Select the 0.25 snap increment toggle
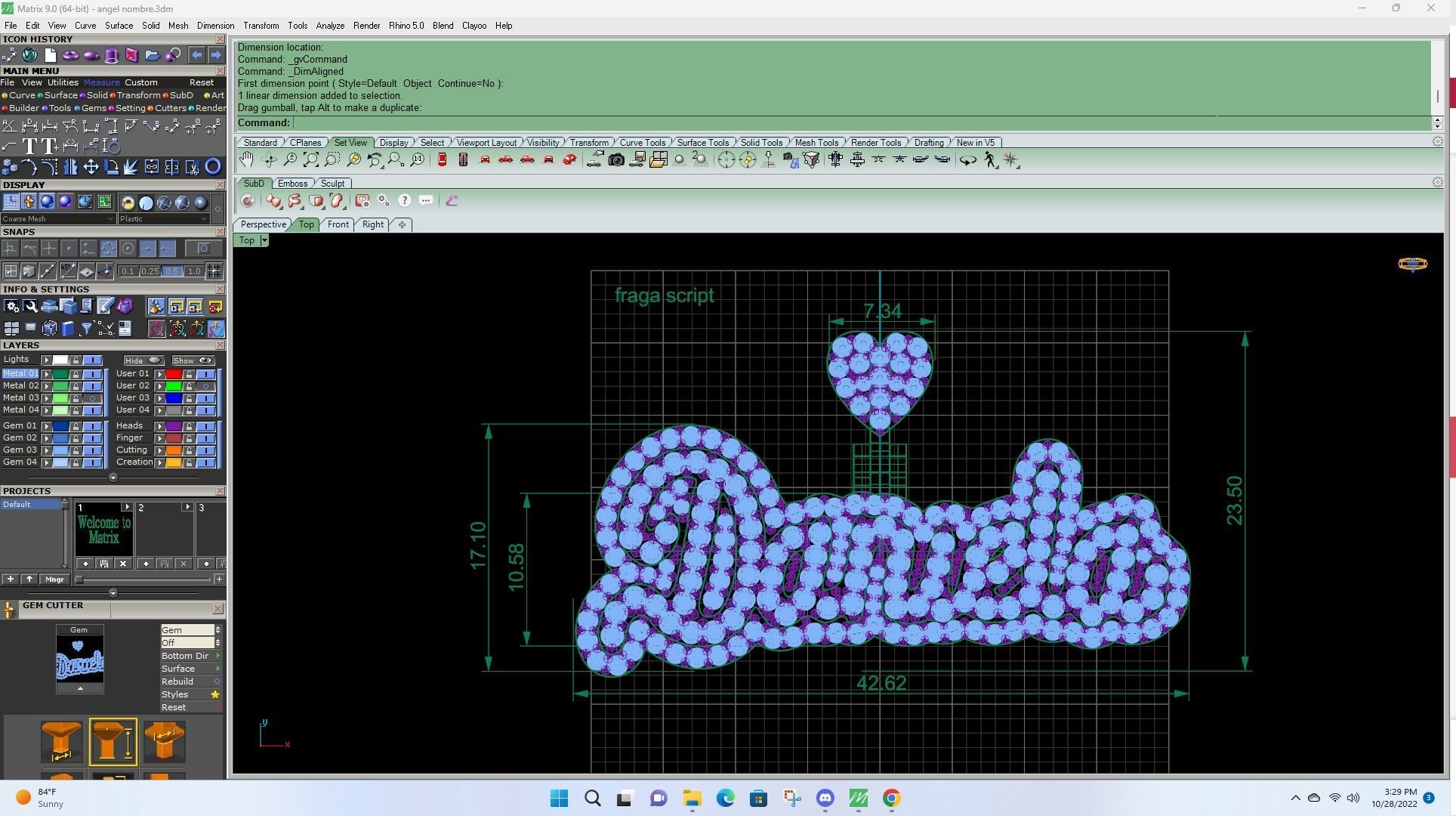Viewport: 1456px width, 816px height. 150,271
